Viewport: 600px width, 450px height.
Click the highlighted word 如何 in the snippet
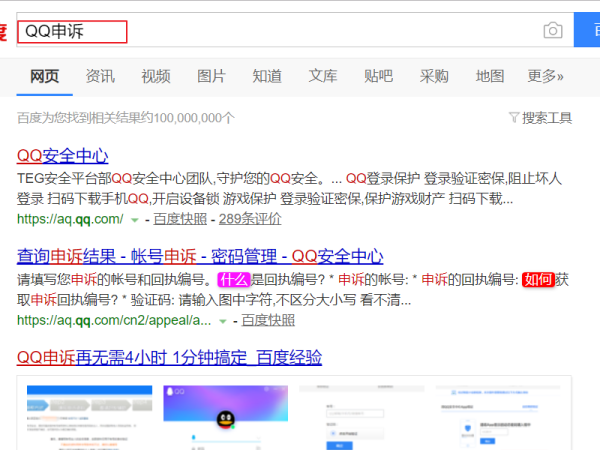[x=538, y=280]
